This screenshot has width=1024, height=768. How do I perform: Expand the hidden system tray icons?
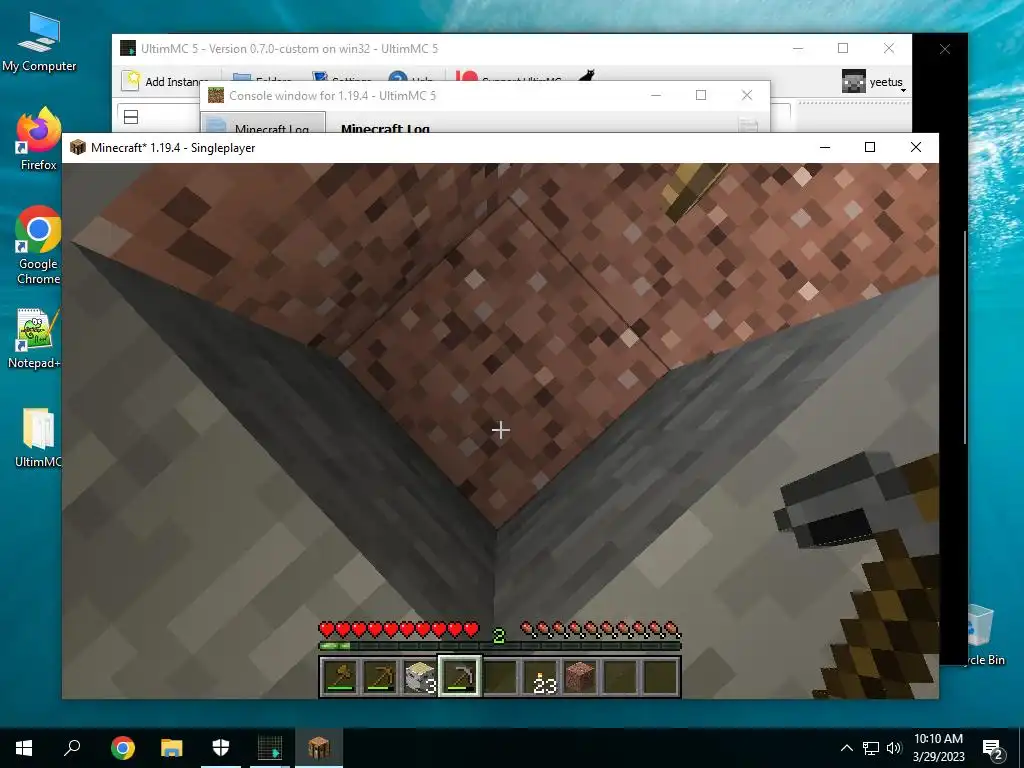coord(846,748)
